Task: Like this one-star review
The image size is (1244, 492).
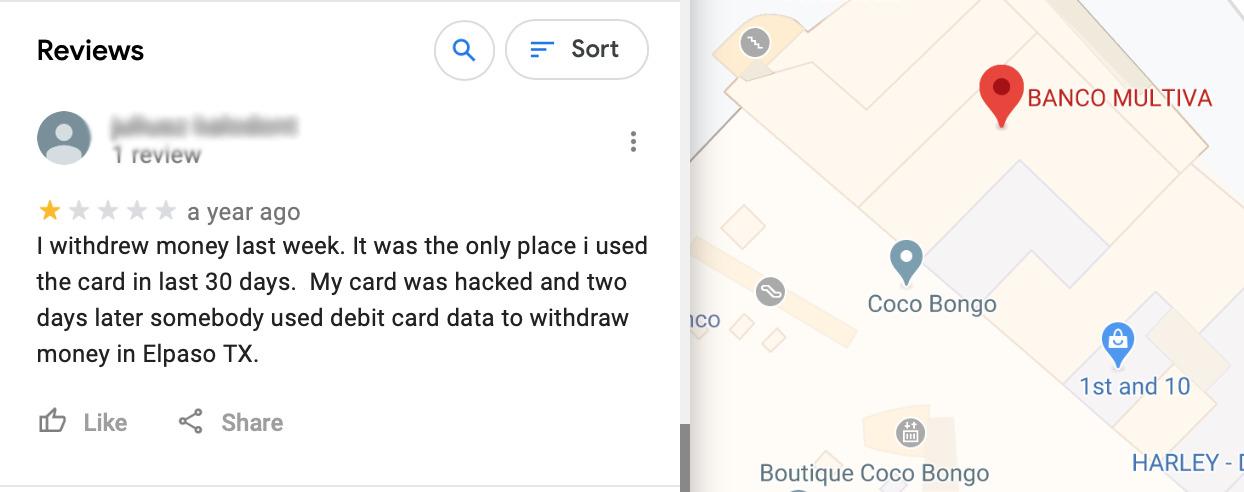Action: [82, 422]
